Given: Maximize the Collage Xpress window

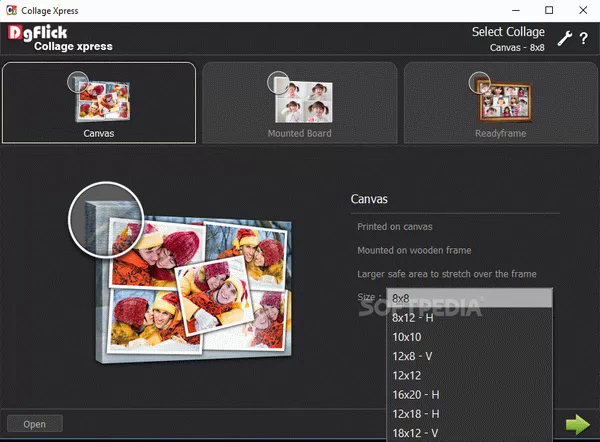Looking at the screenshot, I should point(549,10).
